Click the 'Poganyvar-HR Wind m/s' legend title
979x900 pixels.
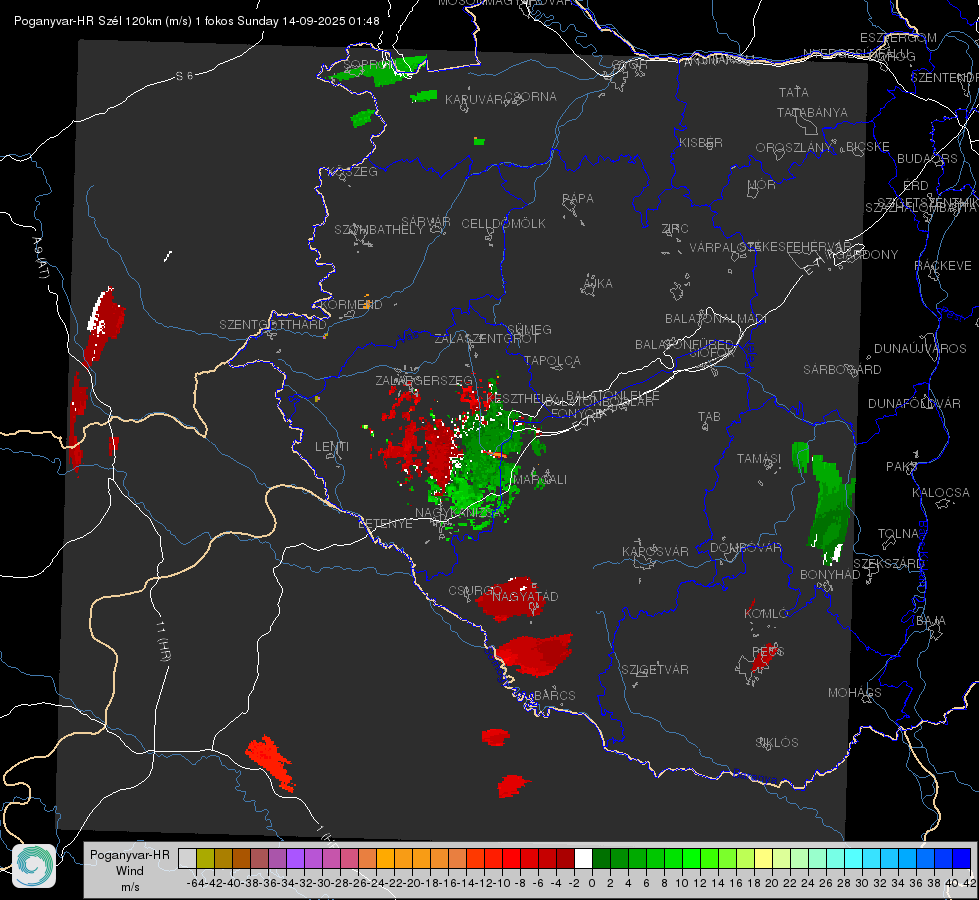pyautogui.click(x=130, y=871)
